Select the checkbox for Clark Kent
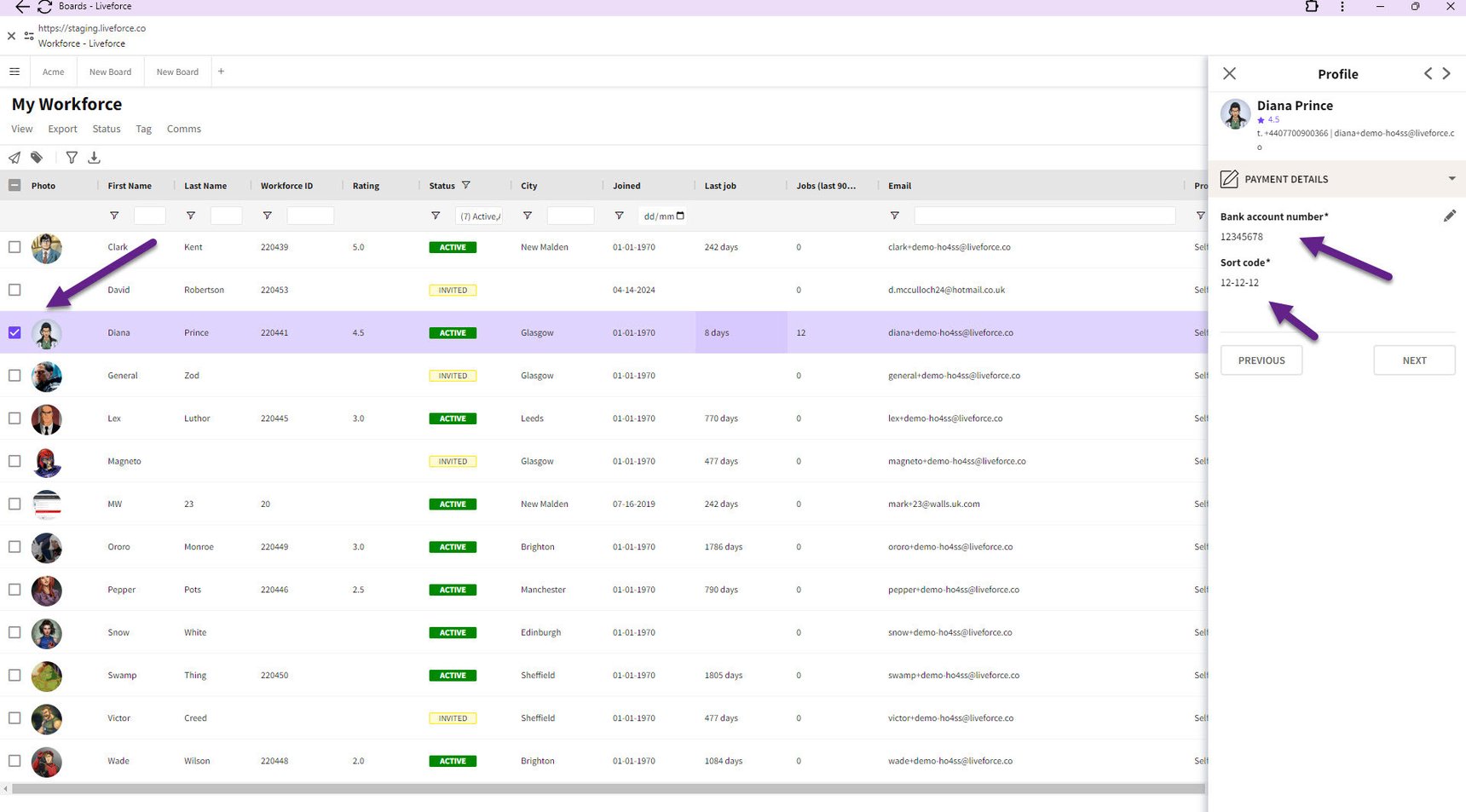This screenshot has width=1466, height=812. pyautogui.click(x=14, y=247)
